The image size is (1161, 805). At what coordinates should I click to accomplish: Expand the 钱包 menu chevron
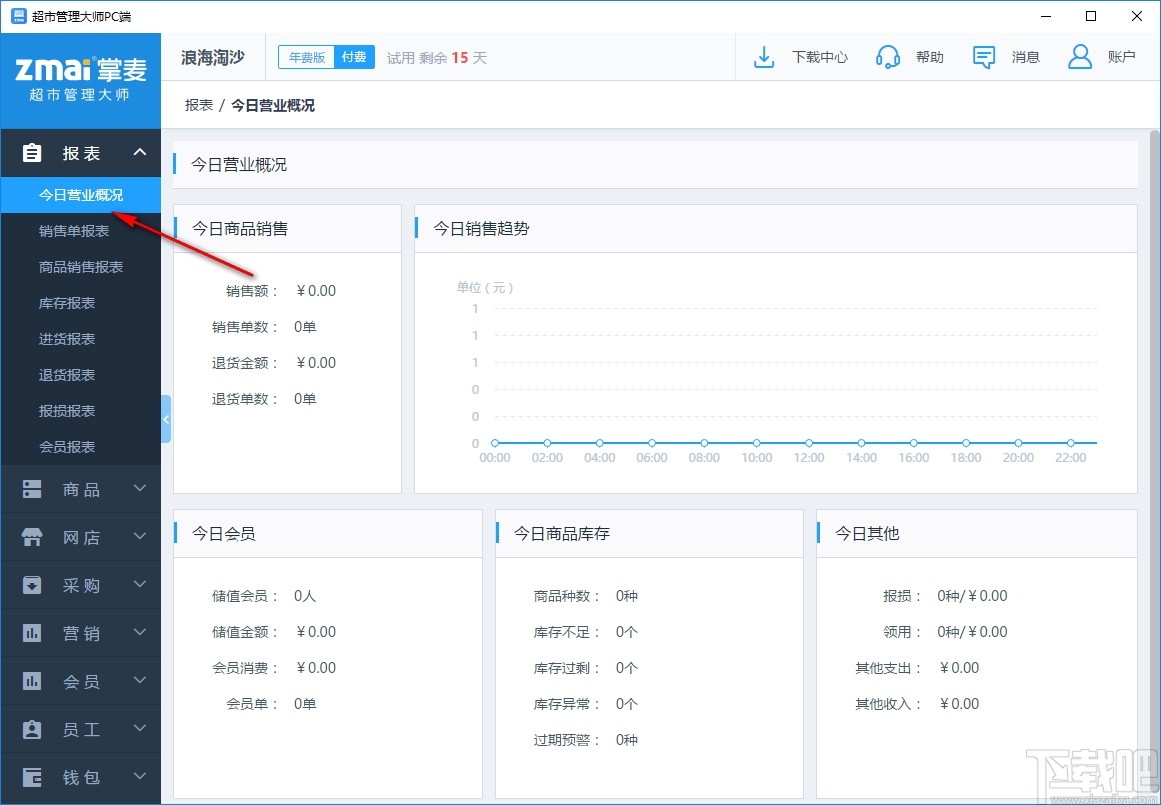pyautogui.click(x=139, y=776)
